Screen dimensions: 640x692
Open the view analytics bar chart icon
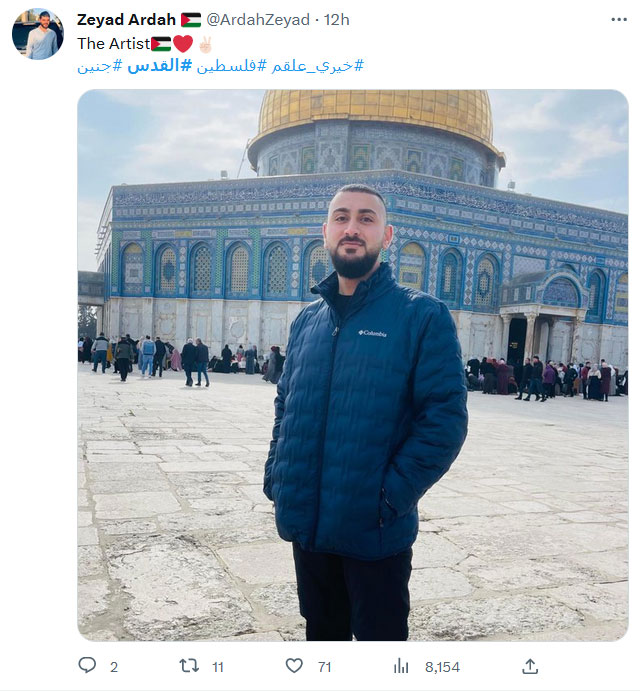pyautogui.click(x=401, y=666)
